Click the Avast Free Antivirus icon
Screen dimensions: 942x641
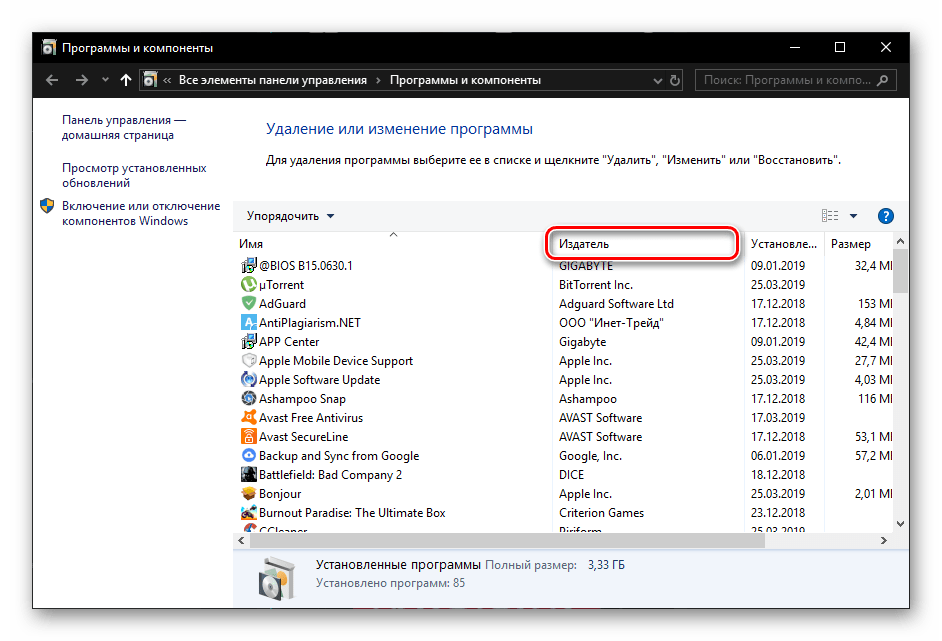[x=250, y=418]
